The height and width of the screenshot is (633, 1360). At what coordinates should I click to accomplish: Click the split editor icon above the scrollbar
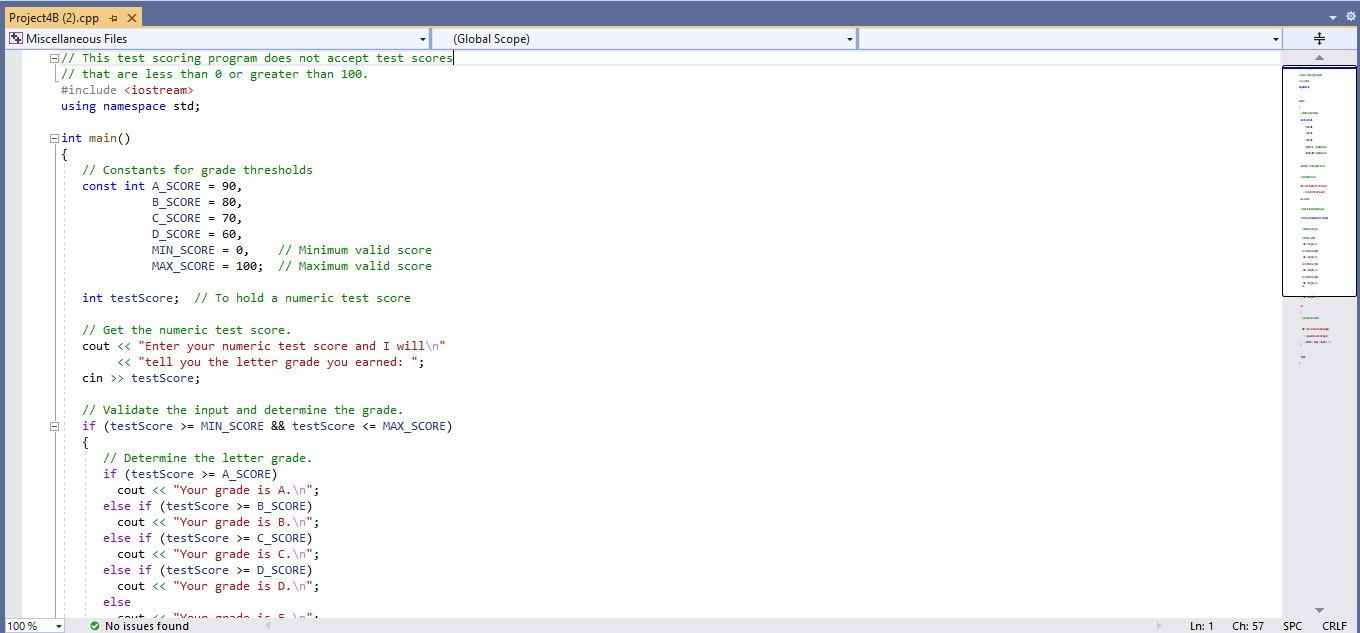tap(1318, 38)
